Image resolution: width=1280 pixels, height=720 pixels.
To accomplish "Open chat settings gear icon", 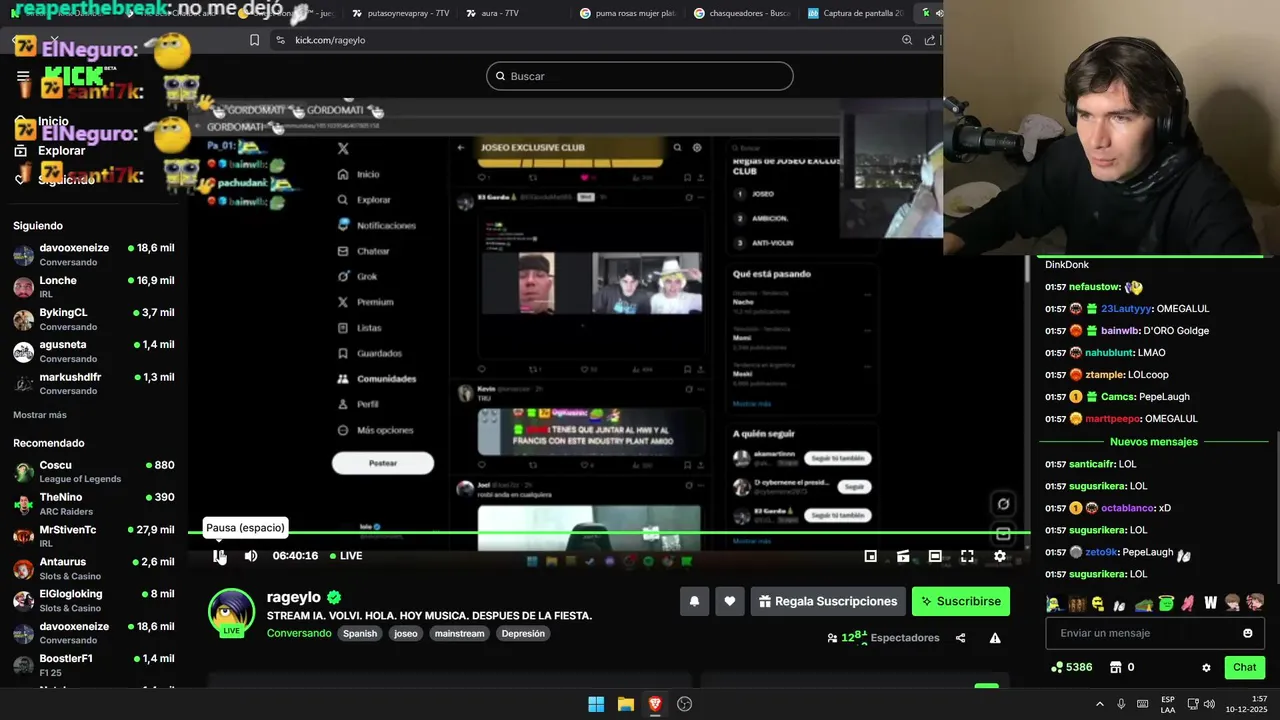I will pyautogui.click(x=1206, y=667).
